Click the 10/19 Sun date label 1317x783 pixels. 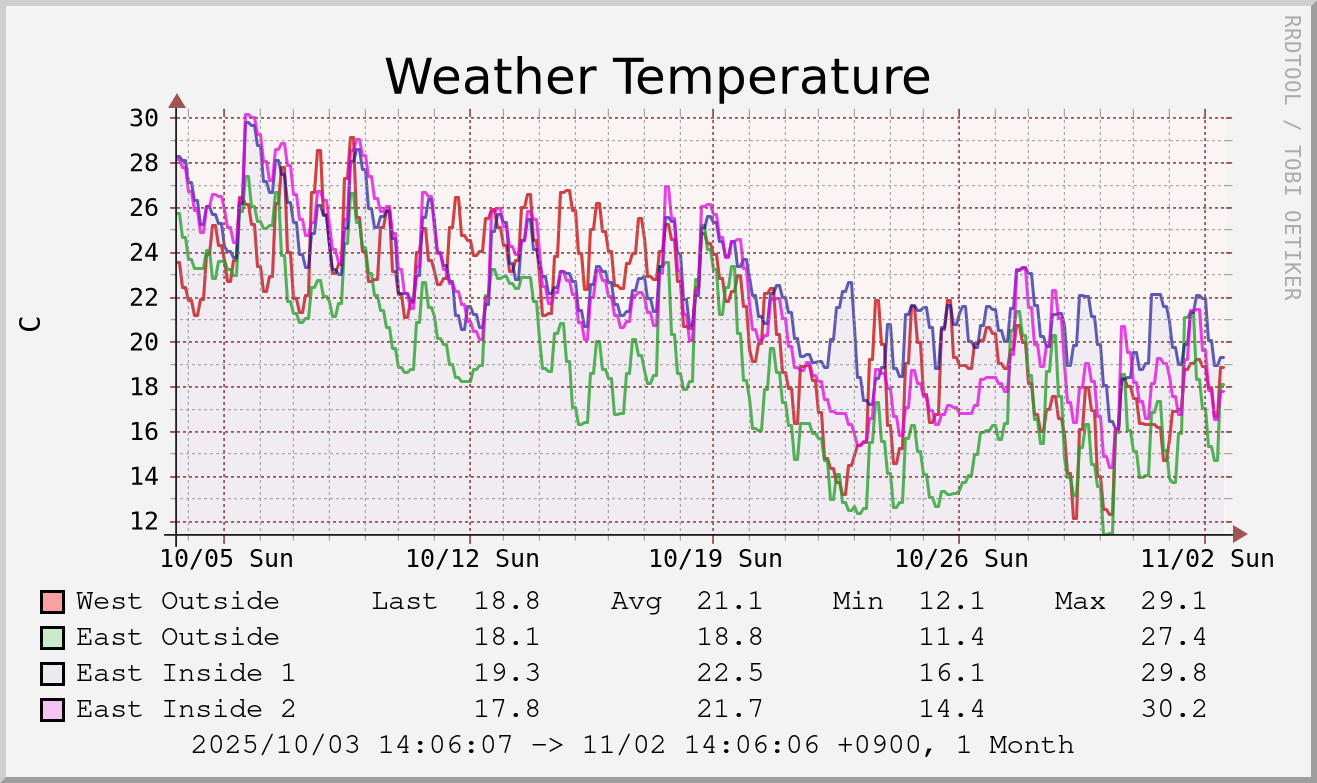[x=716, y=559]
